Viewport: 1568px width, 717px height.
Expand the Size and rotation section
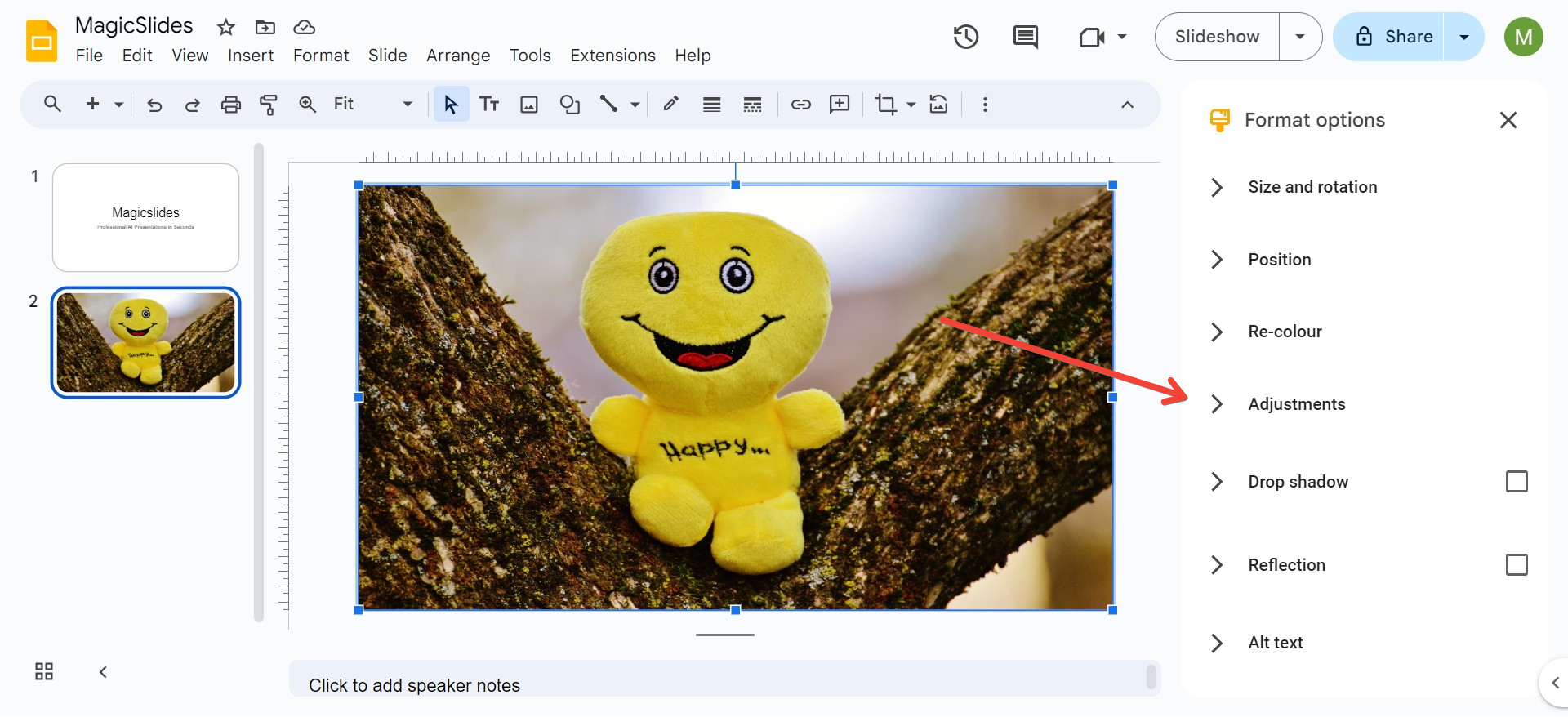tap(1312, 187)
